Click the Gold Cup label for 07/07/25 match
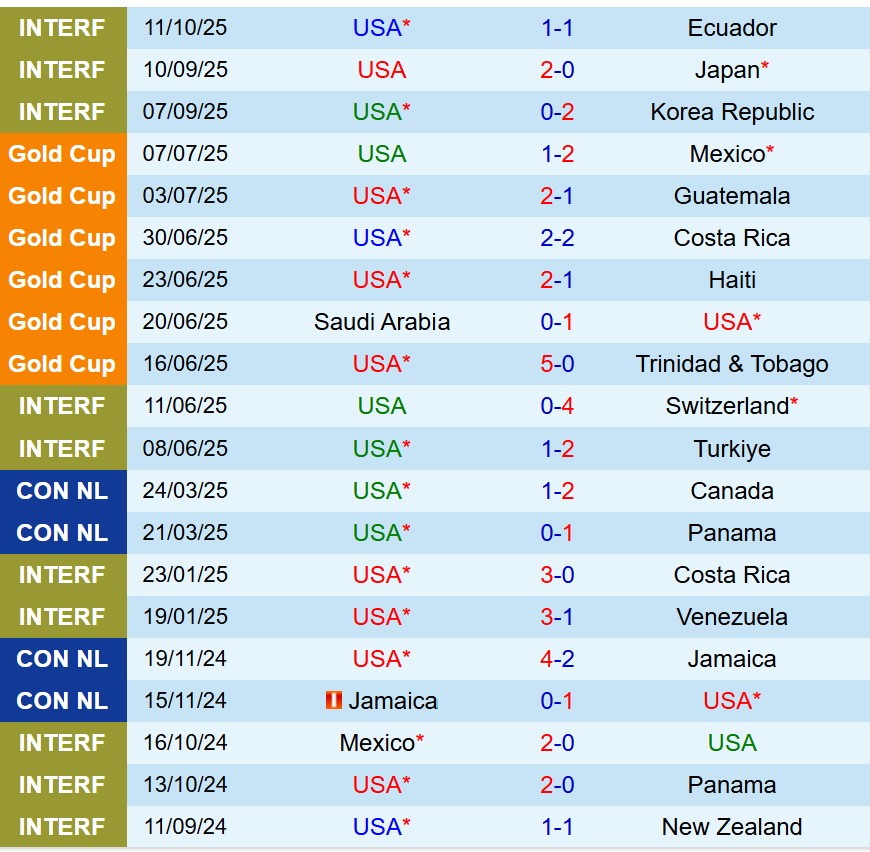Viewport: 870px width, 852px height. coord(62,154)
